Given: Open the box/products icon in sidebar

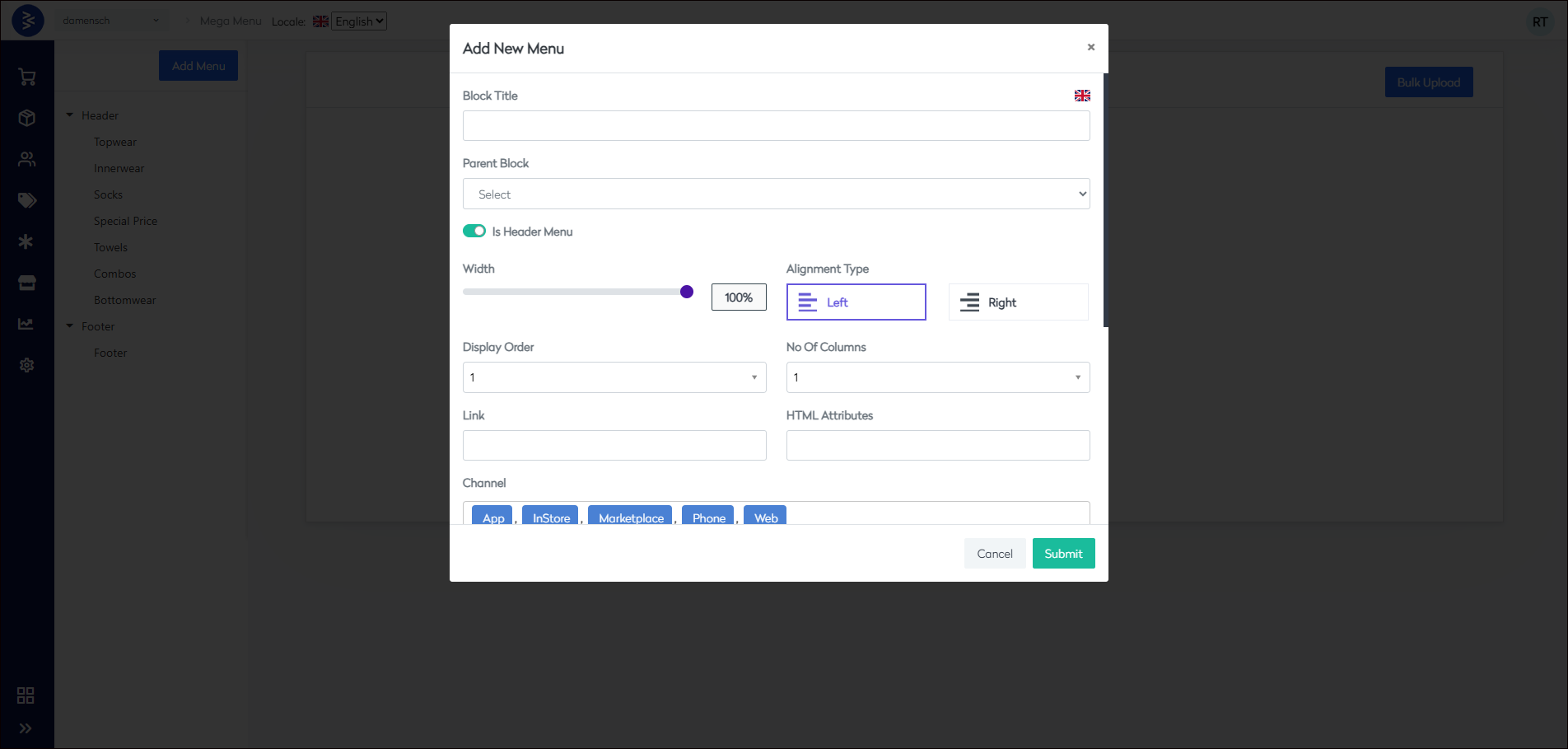Looking at the screenshot, I should [x=26, y=118].
